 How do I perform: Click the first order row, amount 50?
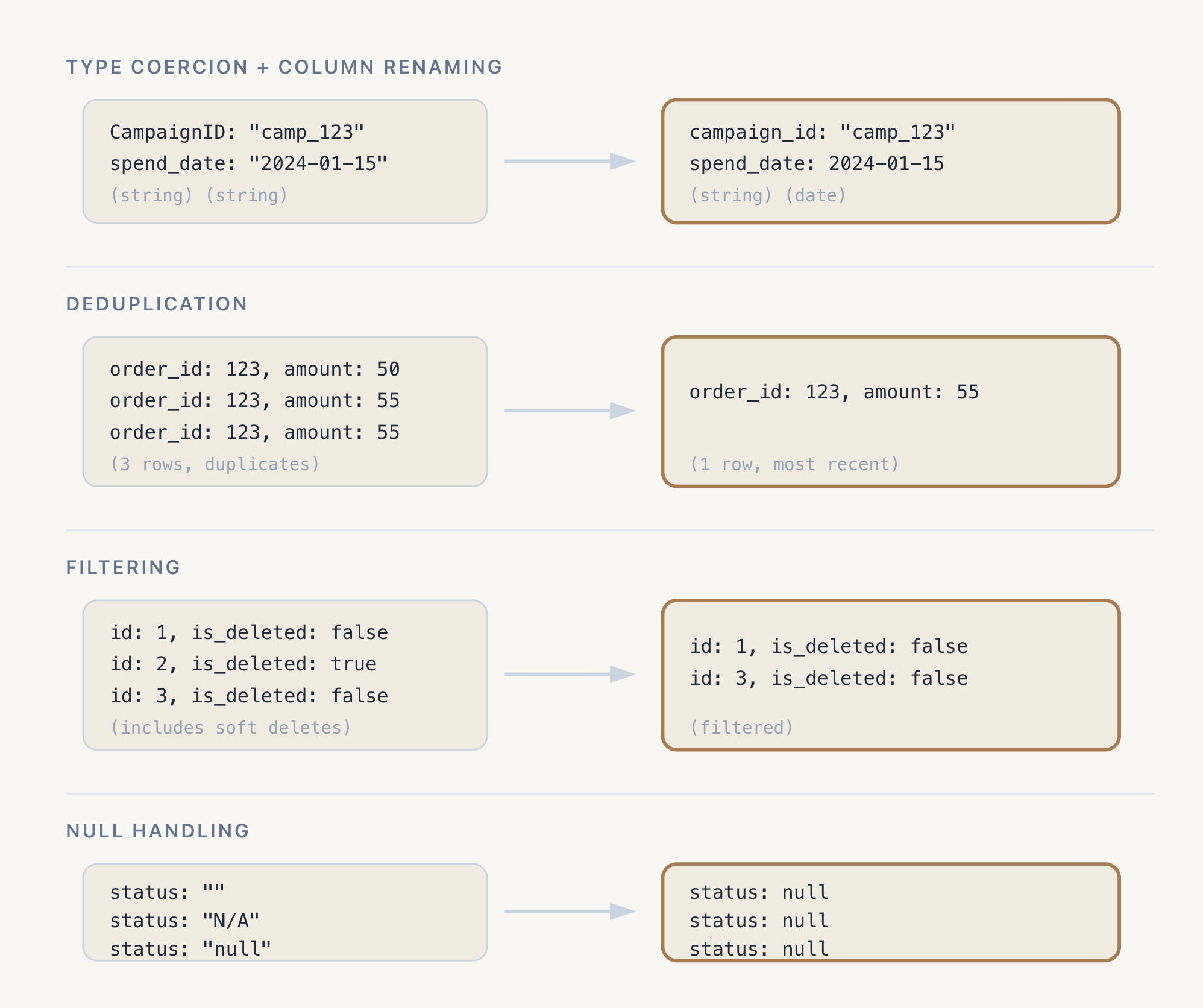[x=254, y=369]
